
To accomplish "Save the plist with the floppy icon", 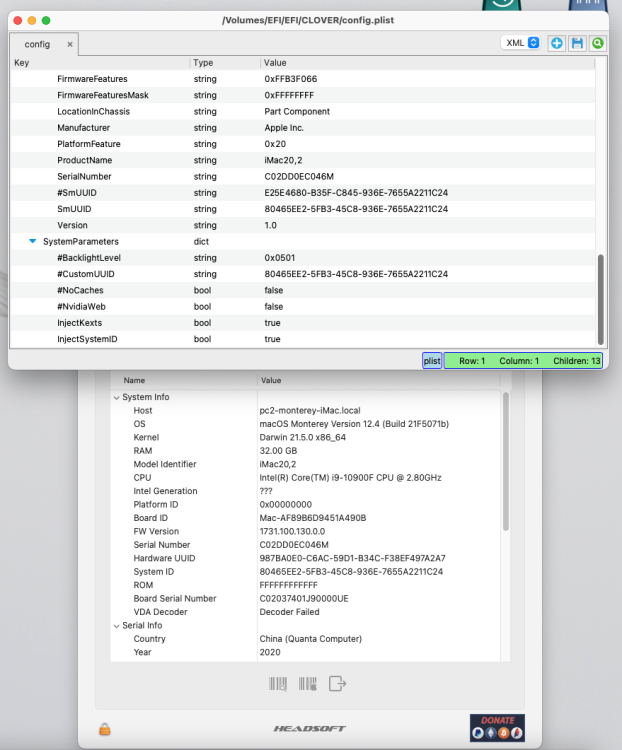I will tap(578, 44).
